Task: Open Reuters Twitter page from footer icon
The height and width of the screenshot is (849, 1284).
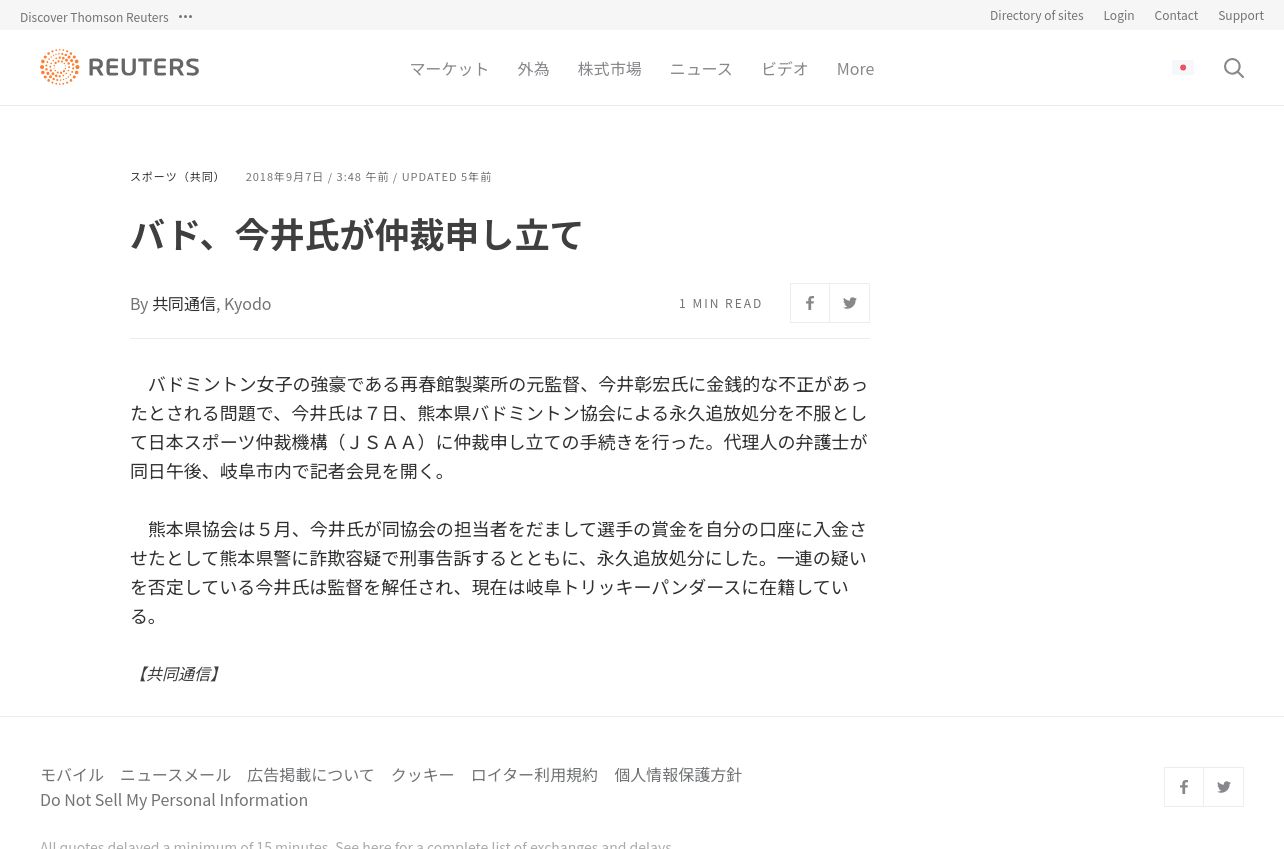Action: tap(1224, 787)
